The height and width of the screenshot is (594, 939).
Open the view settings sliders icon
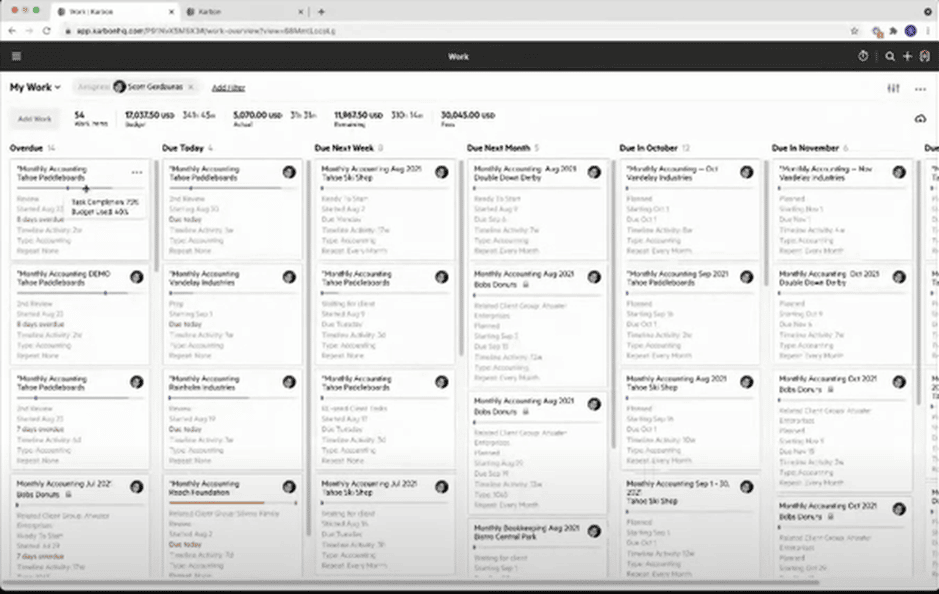[893, 88]
